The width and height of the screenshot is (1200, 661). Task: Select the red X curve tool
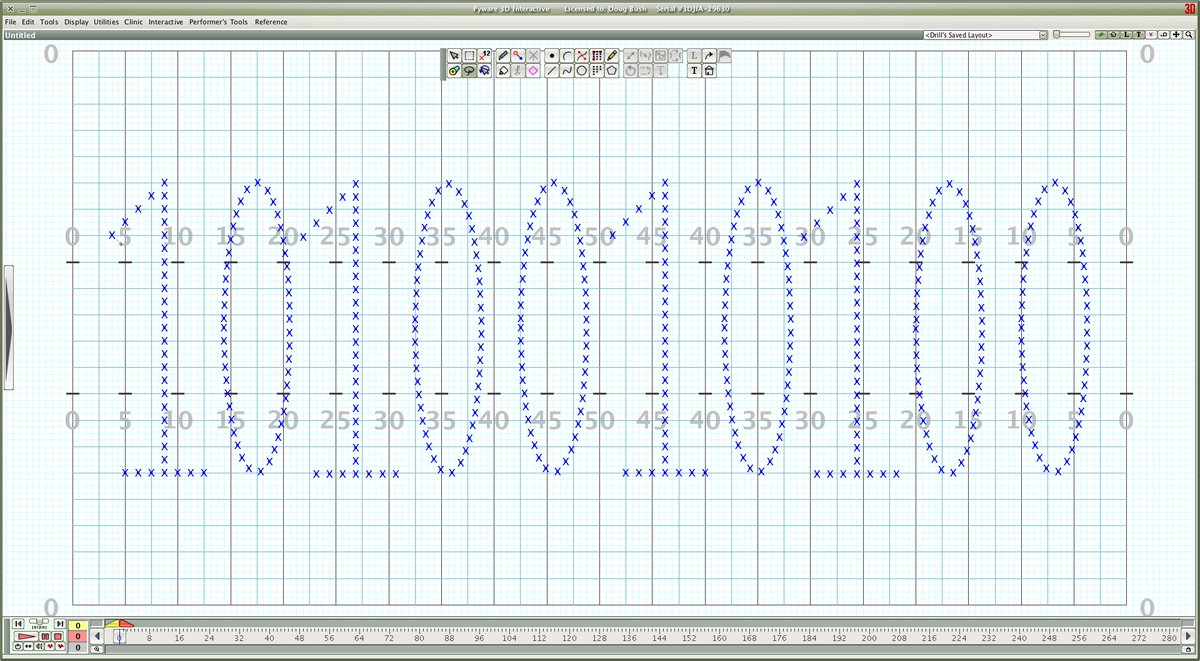(581, 56)
